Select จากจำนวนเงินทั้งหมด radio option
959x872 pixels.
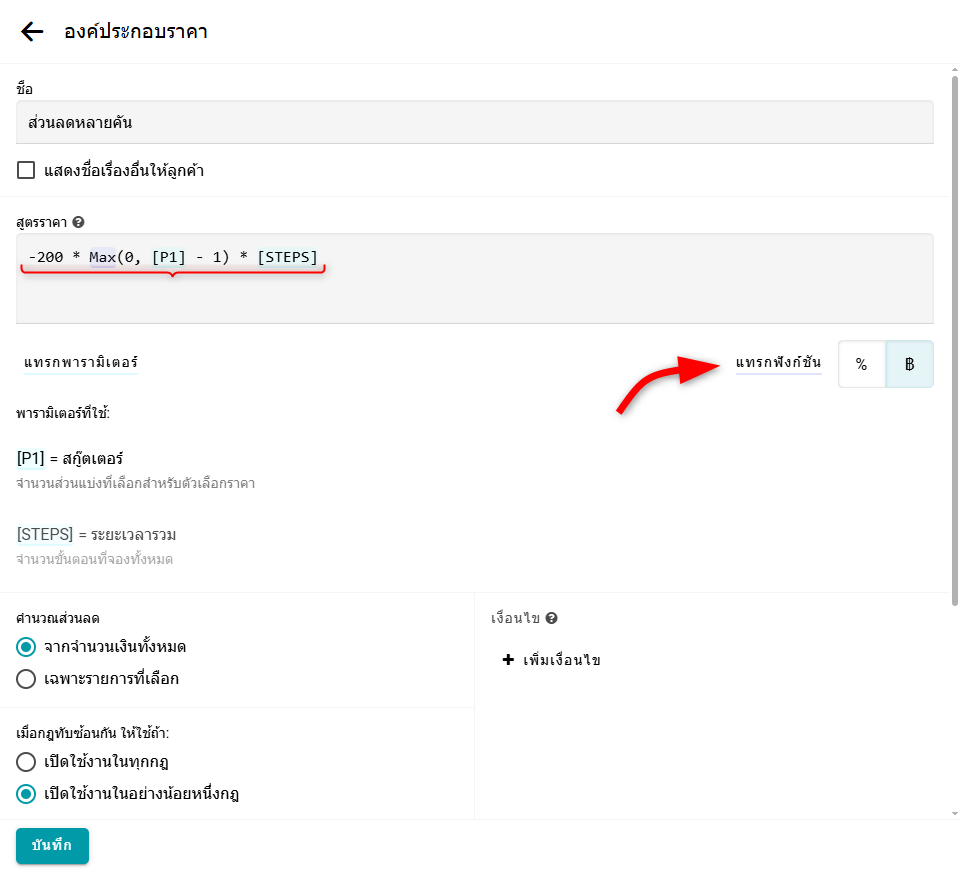click(27, 647)
